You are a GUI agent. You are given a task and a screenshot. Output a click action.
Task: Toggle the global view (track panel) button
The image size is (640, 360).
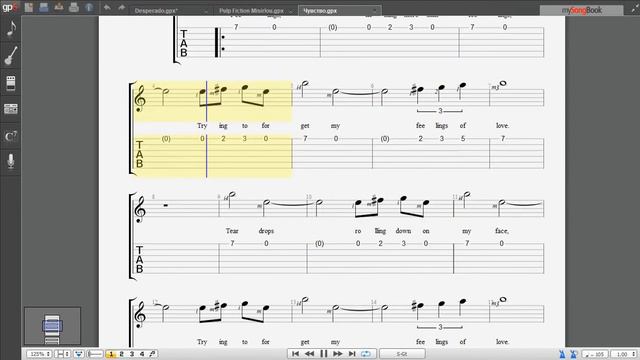click(x=95, y=354)
